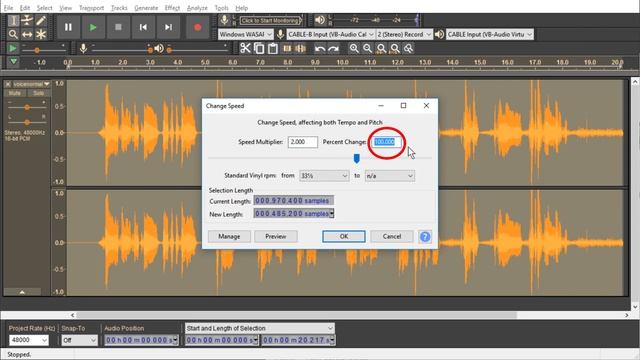Open the voicenormal track name menu
This screenshot has height=360, width=640.
31,84
